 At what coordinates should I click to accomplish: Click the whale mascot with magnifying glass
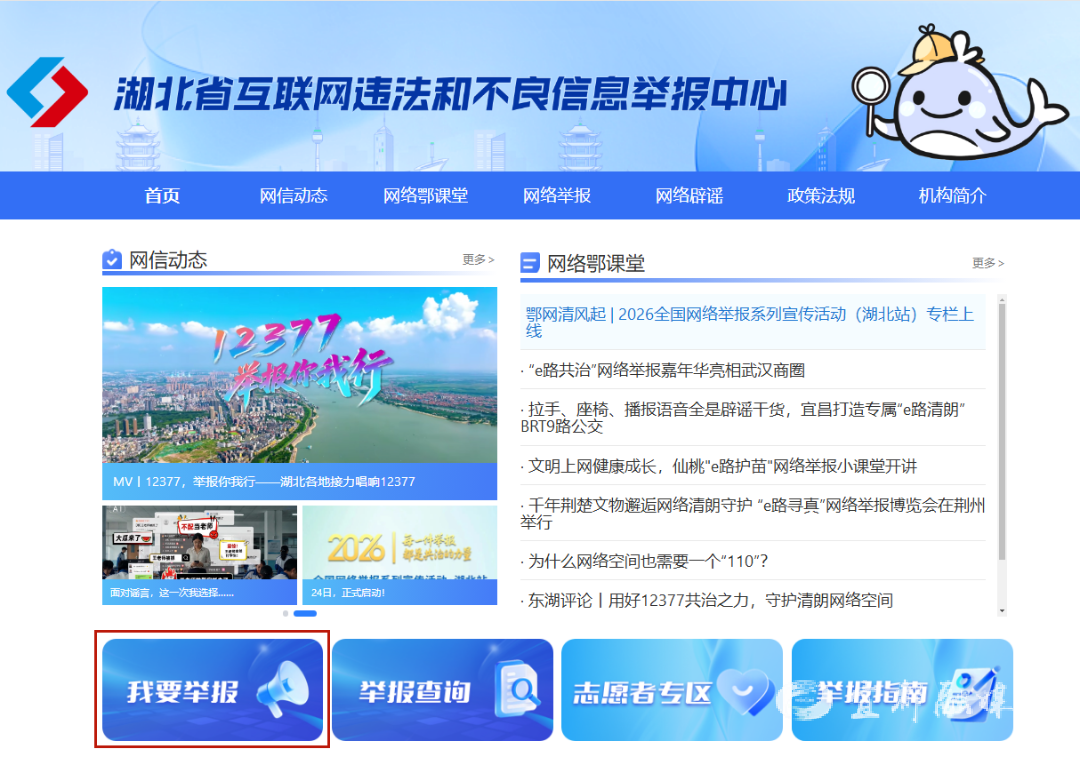[x=959, y=93]
